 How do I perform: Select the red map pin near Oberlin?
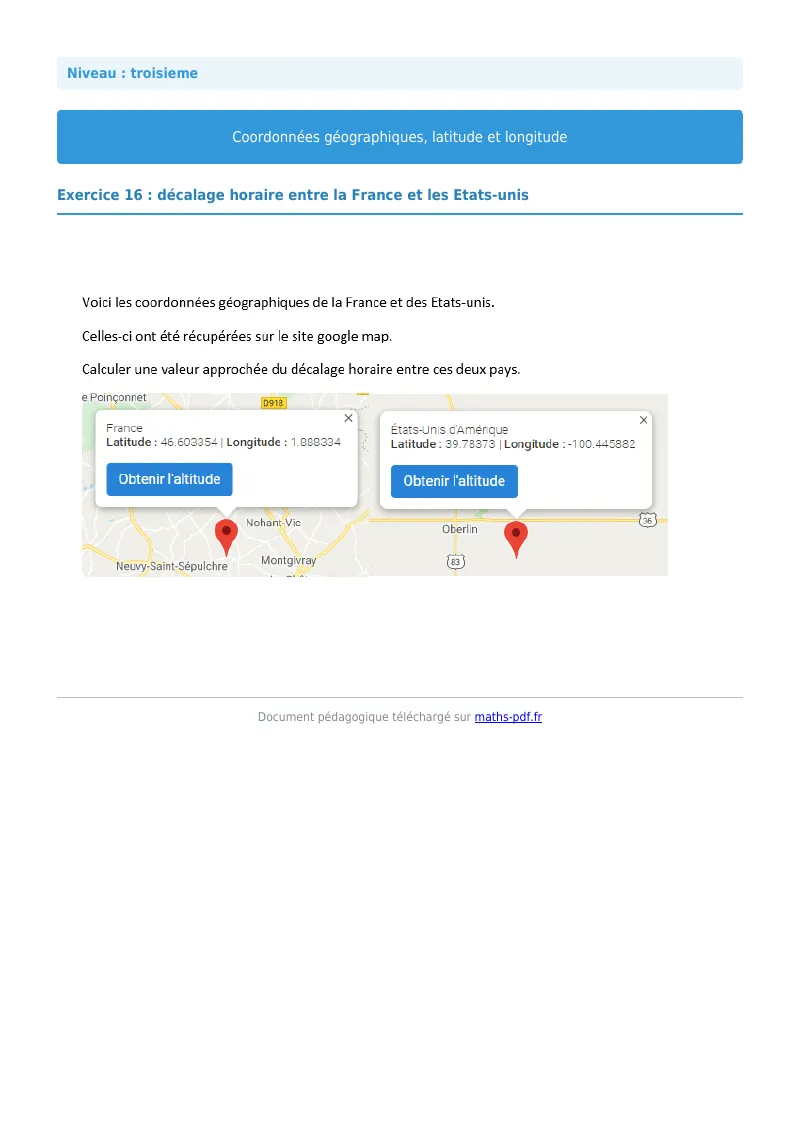click(x=516, y=539)
